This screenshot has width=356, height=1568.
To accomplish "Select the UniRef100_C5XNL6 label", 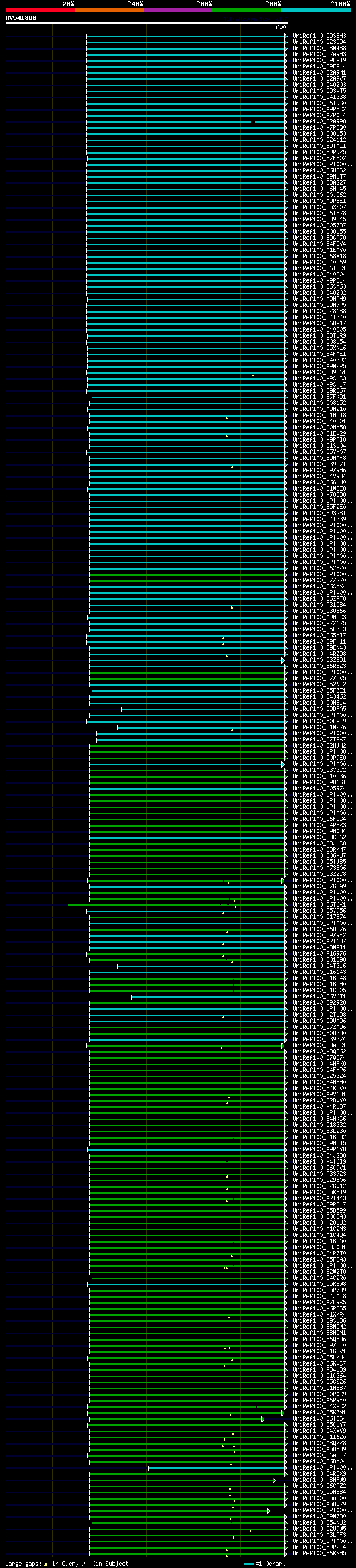I will [x=319, y=348].
